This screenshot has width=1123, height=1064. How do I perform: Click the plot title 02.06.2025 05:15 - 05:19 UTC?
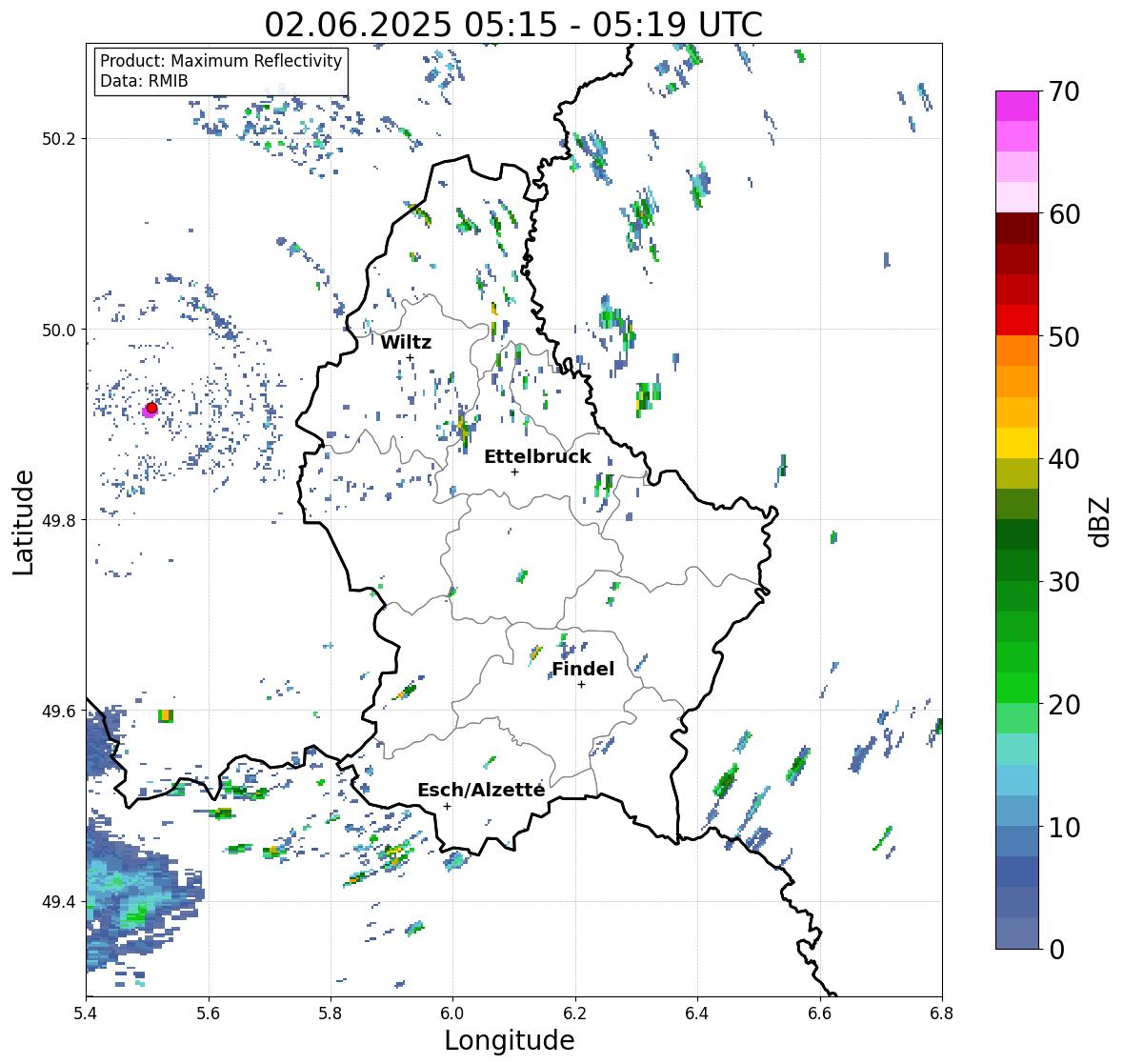pos(513,25)
